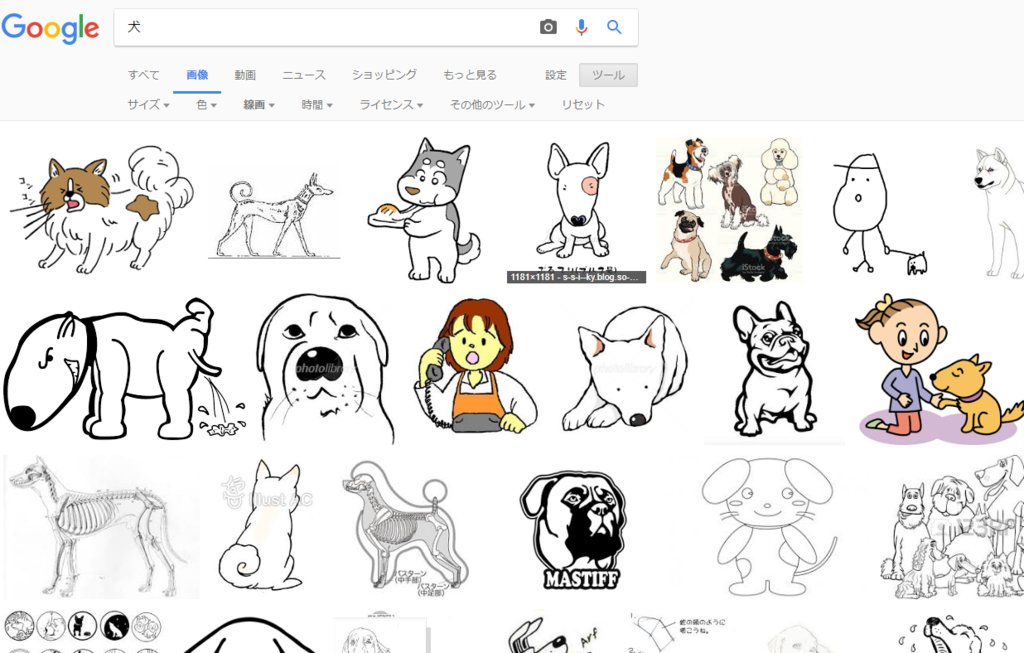
Task: Open the 線画 type dropdown
Action: pyautogui.click(x=259, y=104)
